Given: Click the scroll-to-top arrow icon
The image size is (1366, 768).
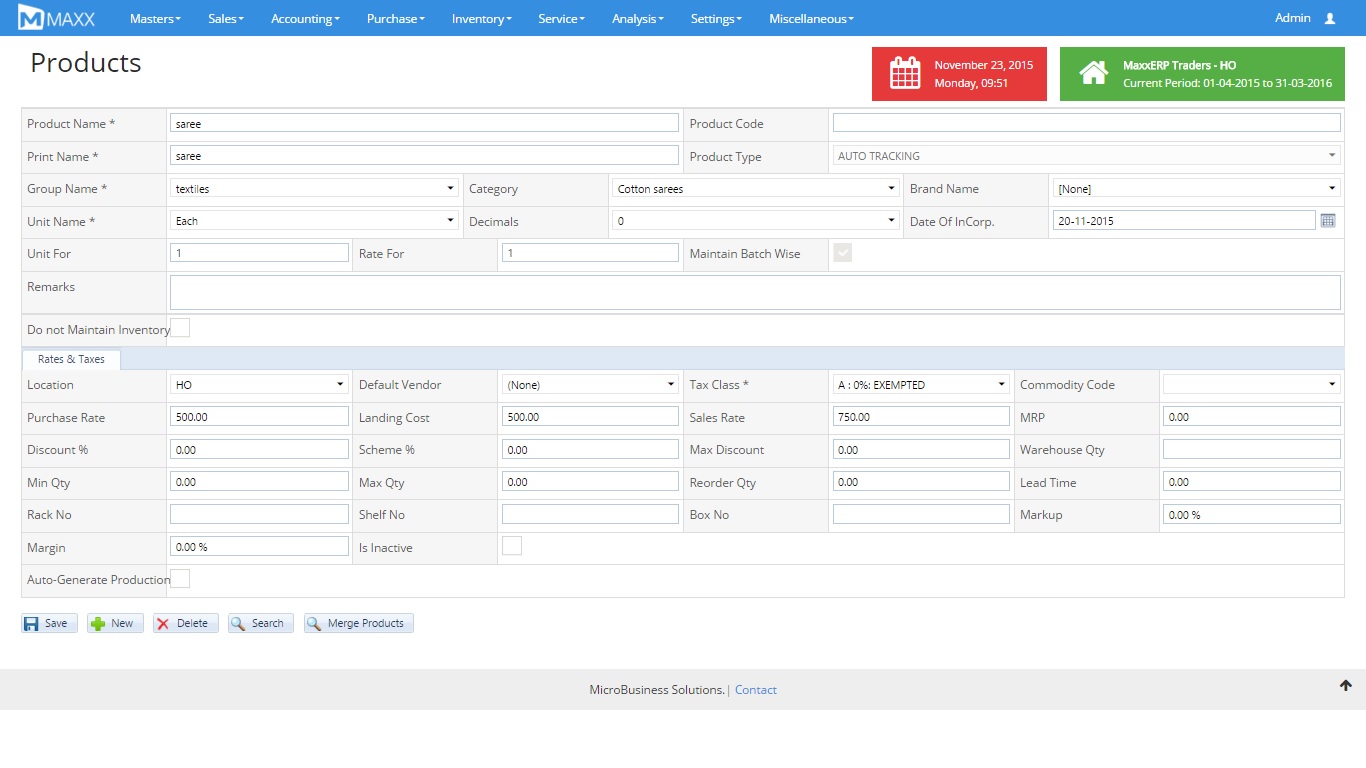Looking at the screenshot, I should coord(1345,686).
